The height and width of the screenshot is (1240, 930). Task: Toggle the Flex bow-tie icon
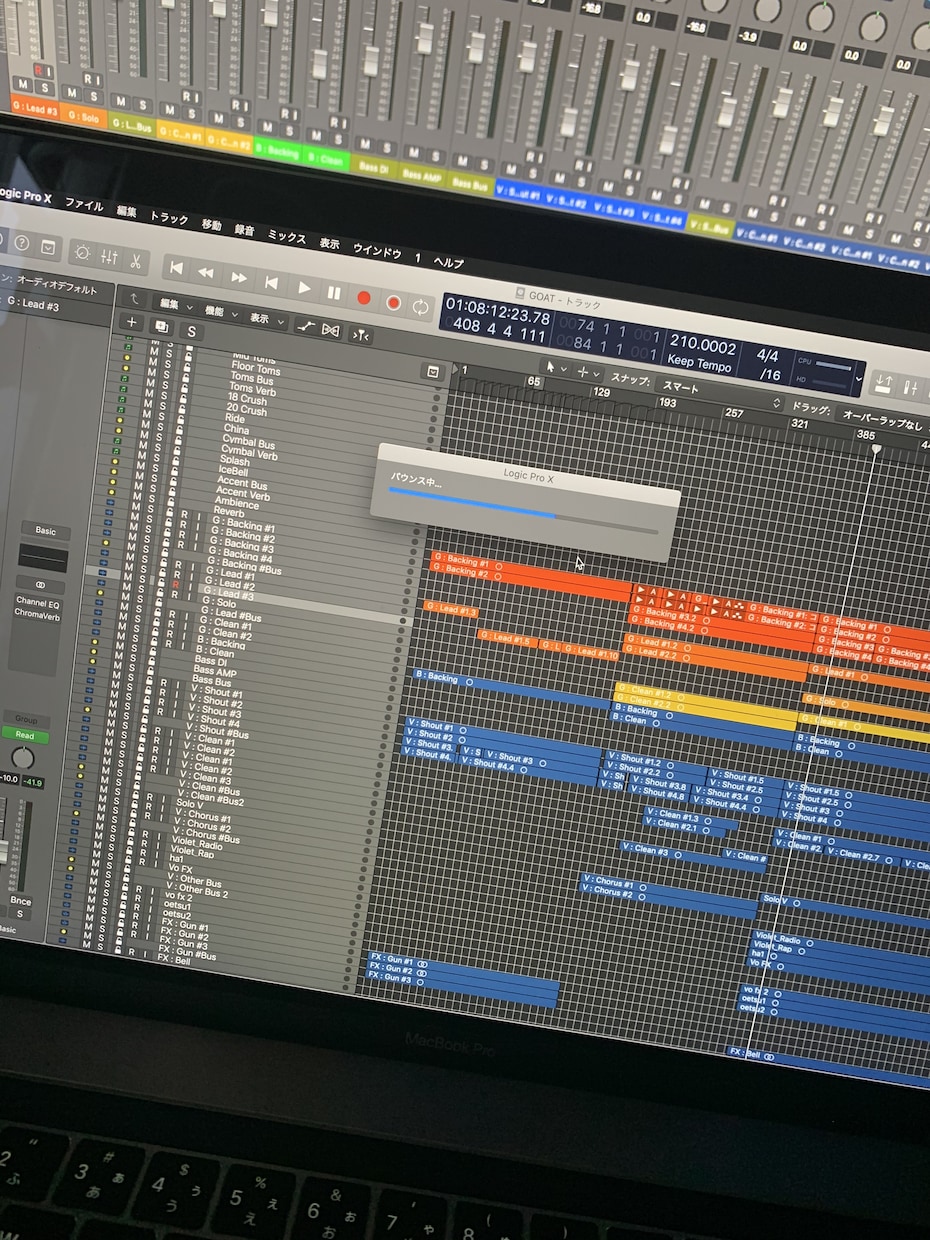331,330
